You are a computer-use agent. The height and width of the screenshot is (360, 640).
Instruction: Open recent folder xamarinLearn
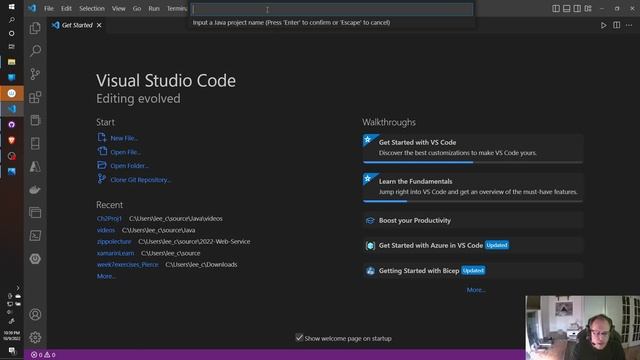click(116, 253)
